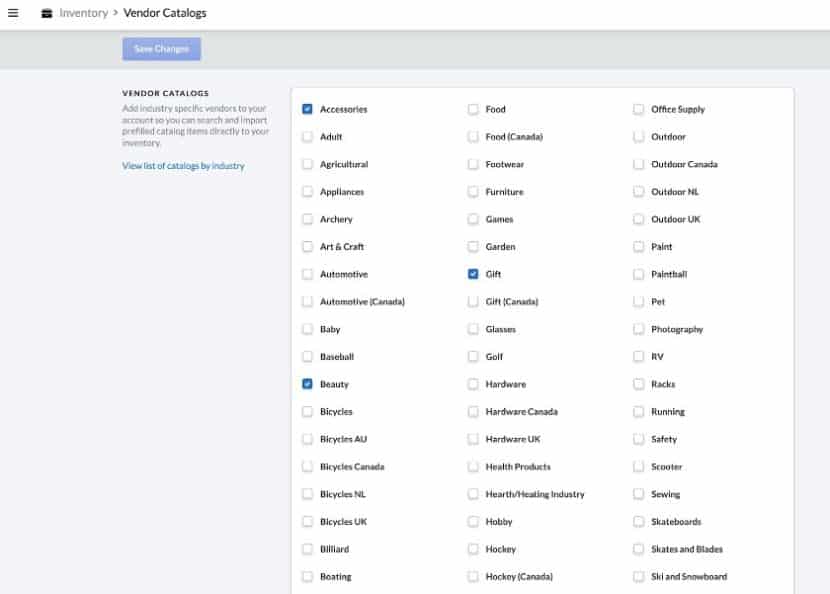This screenshot has height=594, width=830.
Task: Click Save Changes
Action: tap(161, 48)
